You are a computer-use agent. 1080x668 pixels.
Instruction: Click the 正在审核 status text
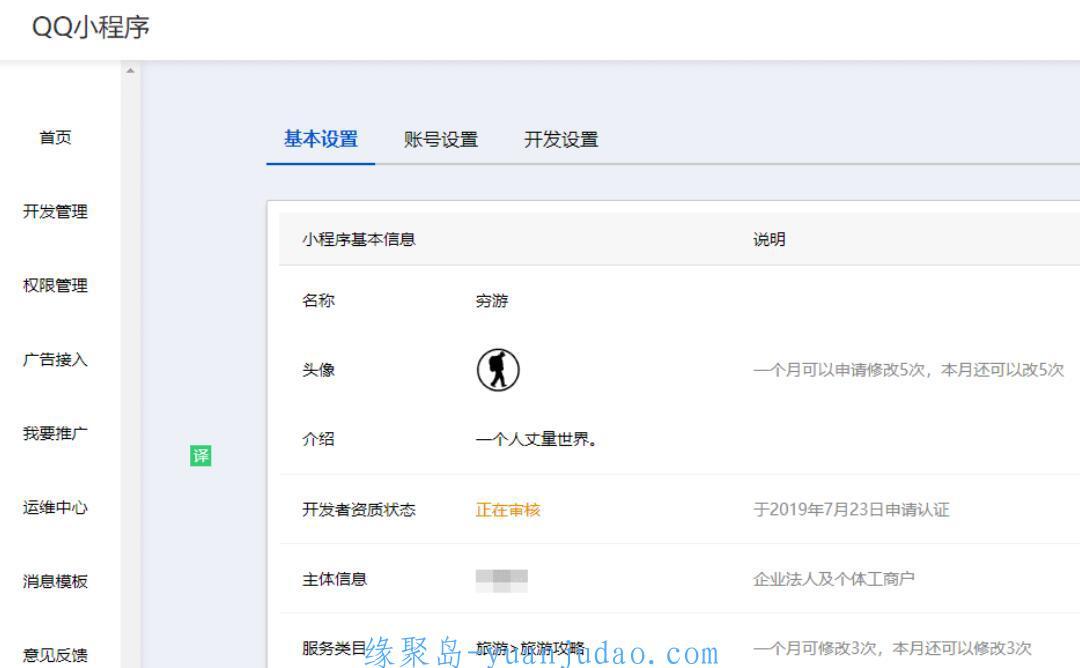coord(508,510)
